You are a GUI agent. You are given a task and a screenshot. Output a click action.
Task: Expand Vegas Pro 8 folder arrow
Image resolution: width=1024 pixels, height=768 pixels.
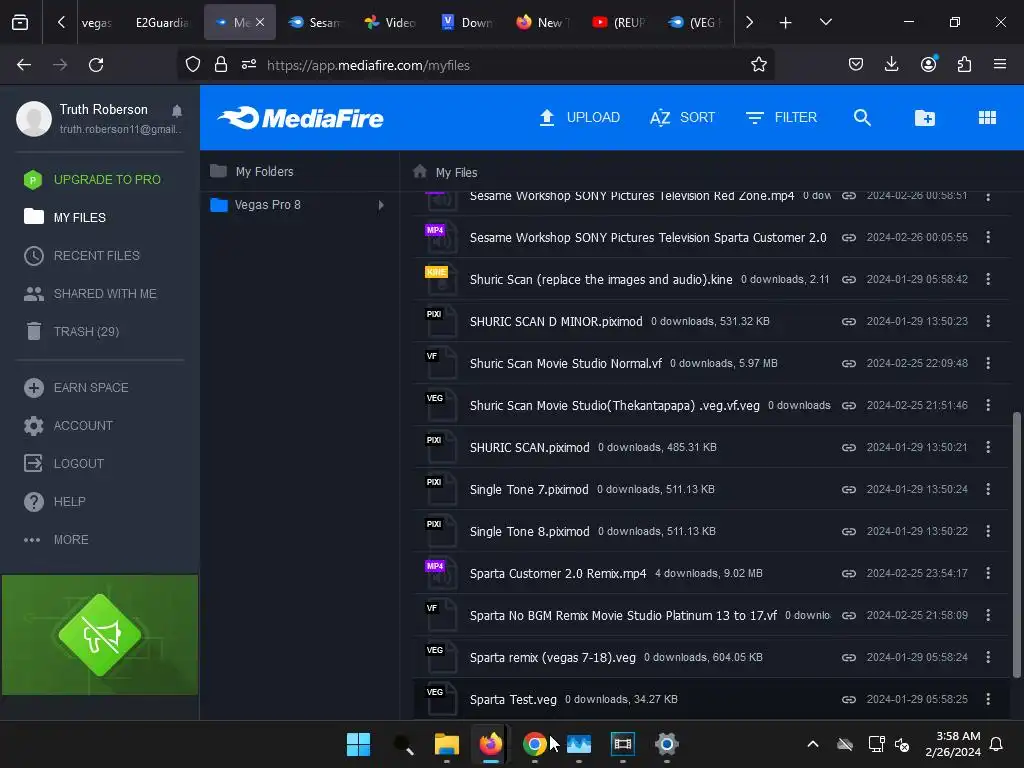(381, 205)
